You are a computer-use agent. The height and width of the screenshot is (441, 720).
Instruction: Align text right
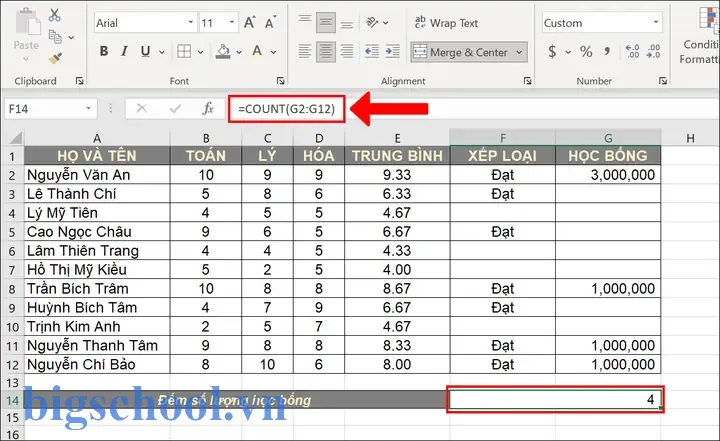(x=347, y=51)
